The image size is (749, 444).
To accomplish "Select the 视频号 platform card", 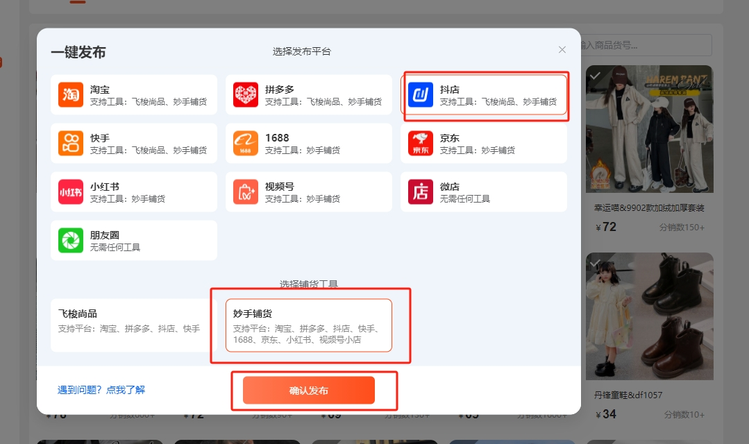I will (309, 192).
